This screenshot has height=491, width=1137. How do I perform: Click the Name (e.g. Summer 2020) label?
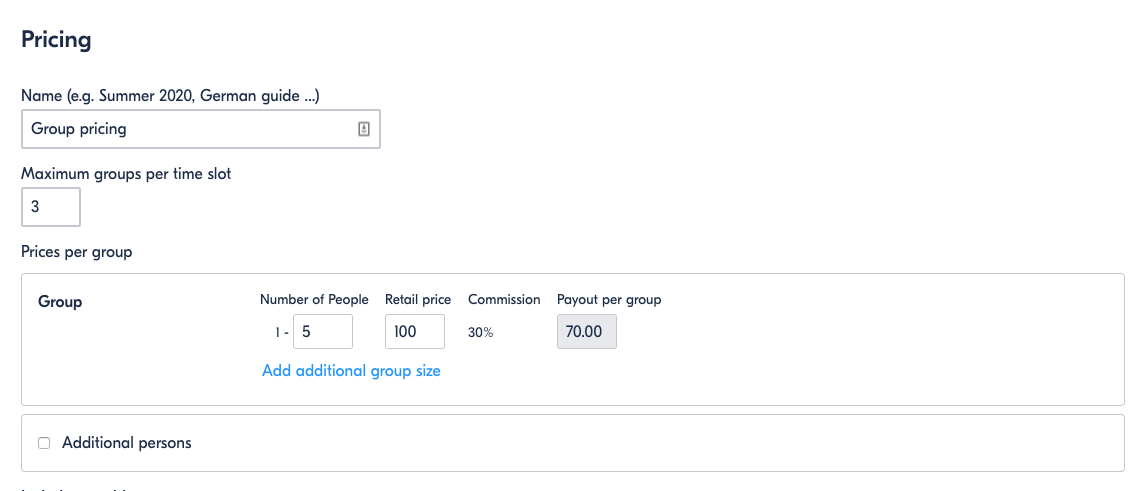coord(170,95)
